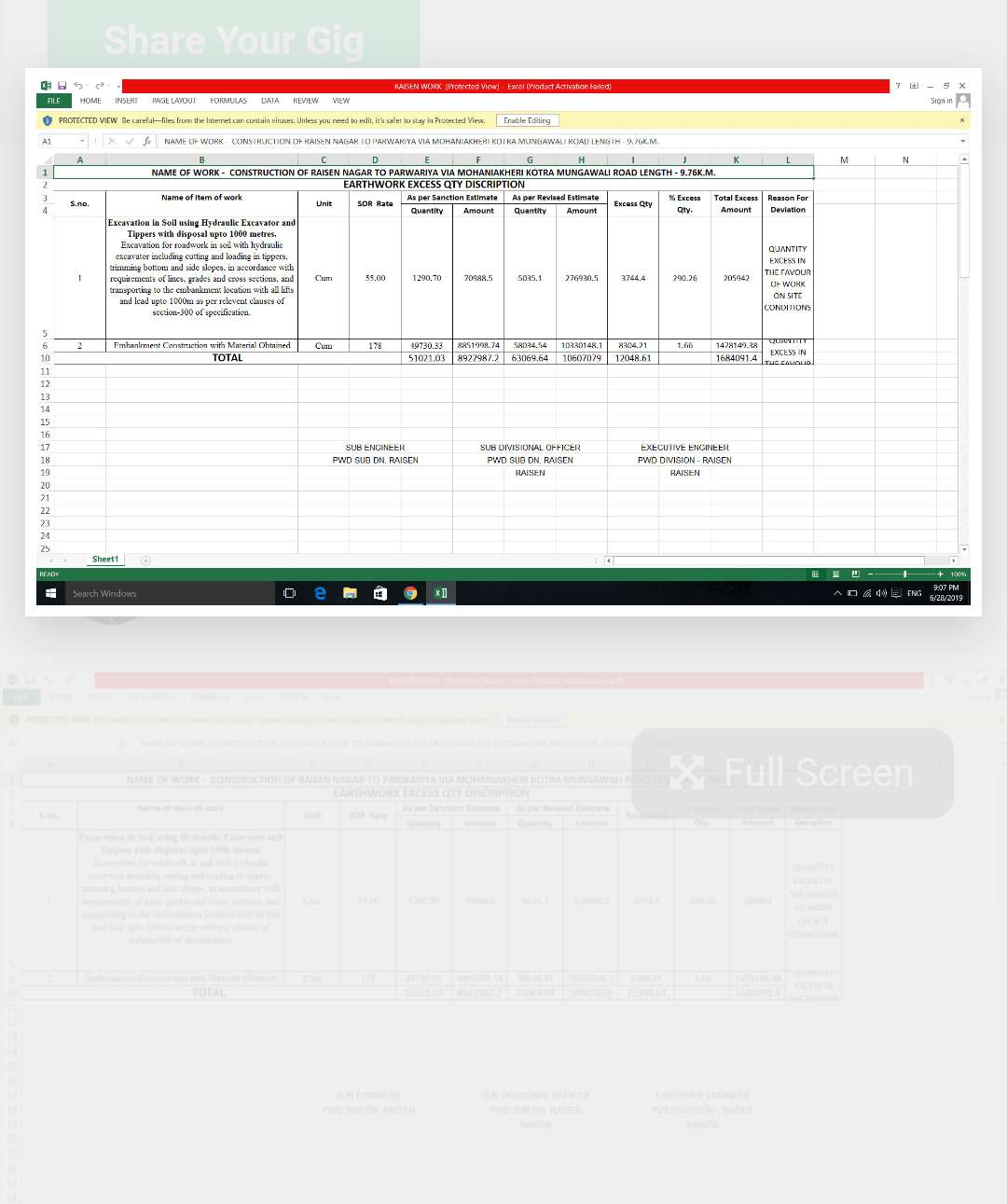Click the Undo icon
The image size is (1007, 1204).
tap(79, 86)
